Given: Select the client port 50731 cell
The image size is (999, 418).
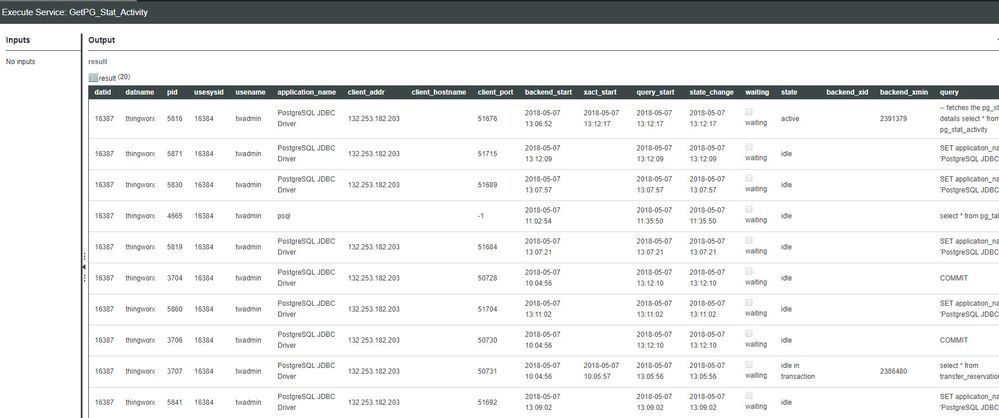Looking at the screenshot, I should tap(487, 371).
